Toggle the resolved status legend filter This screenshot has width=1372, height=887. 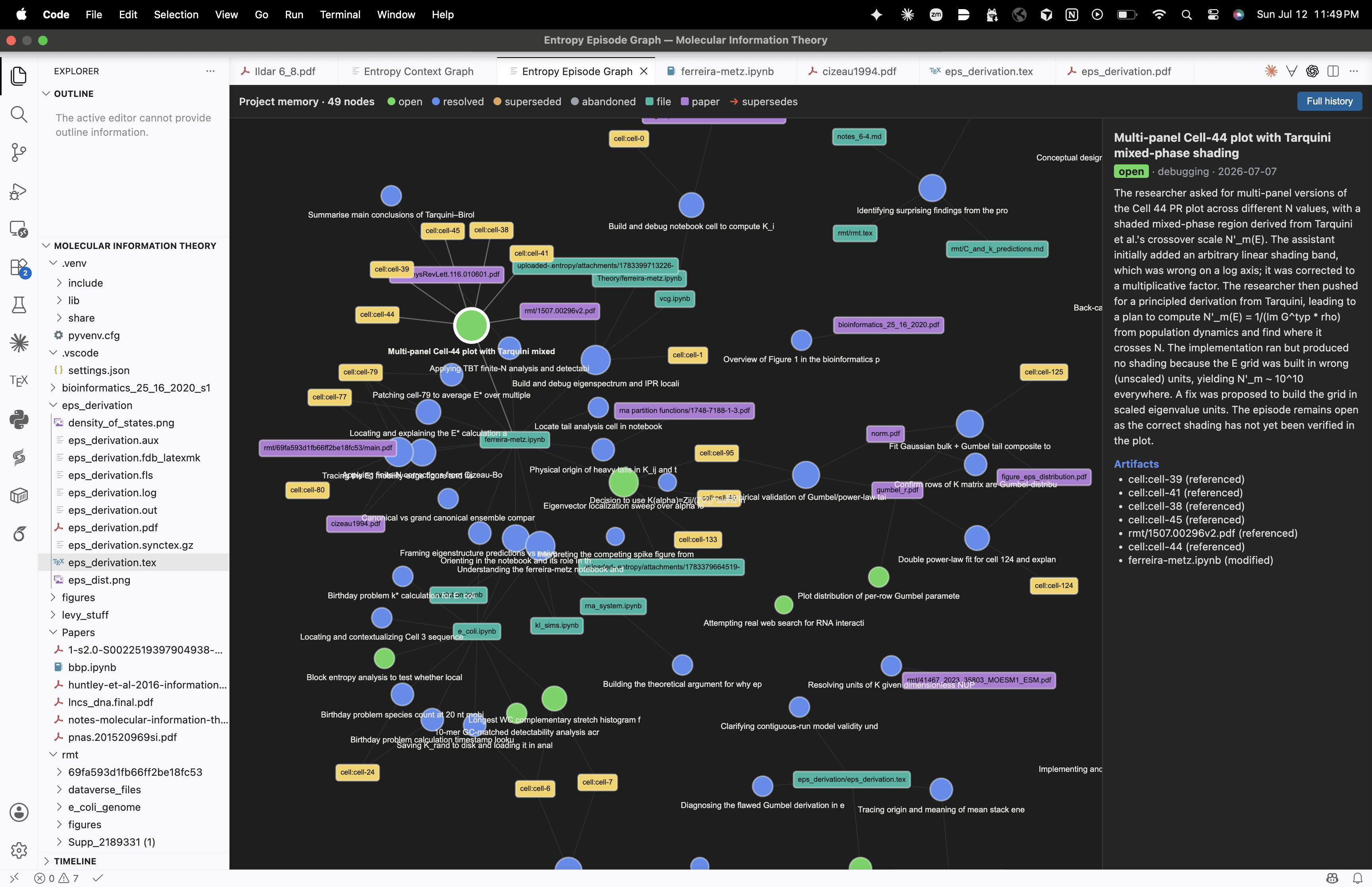[458, 101]
